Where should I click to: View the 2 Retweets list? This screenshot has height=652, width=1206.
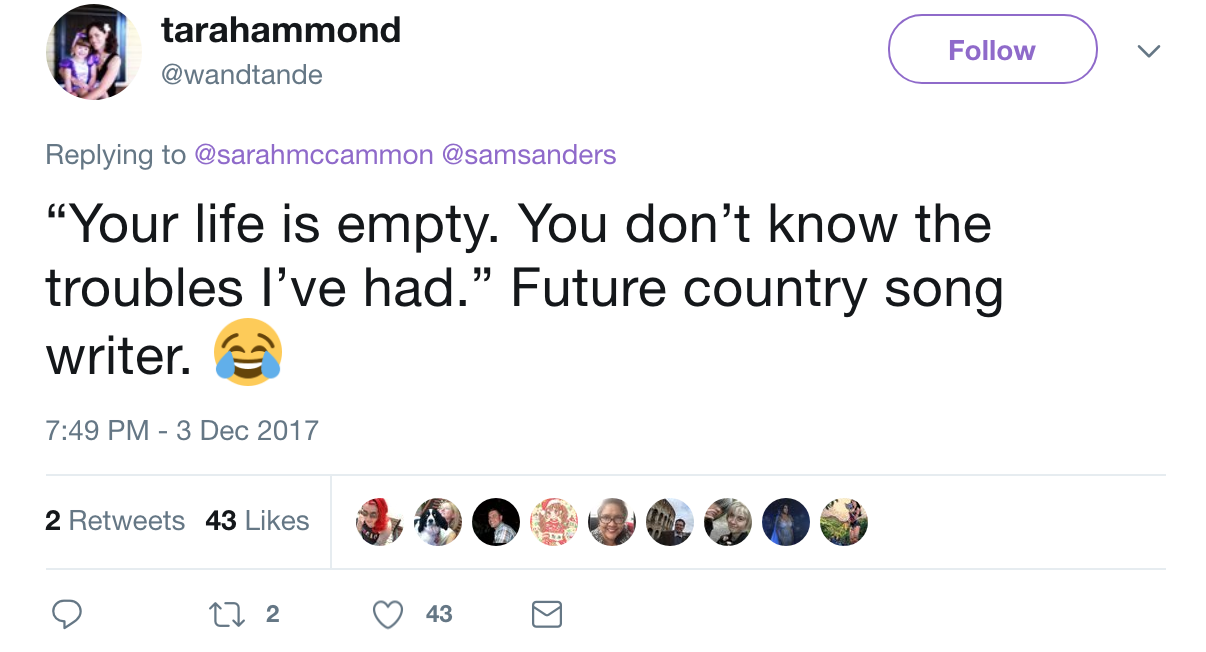click(x=115, y=520)
